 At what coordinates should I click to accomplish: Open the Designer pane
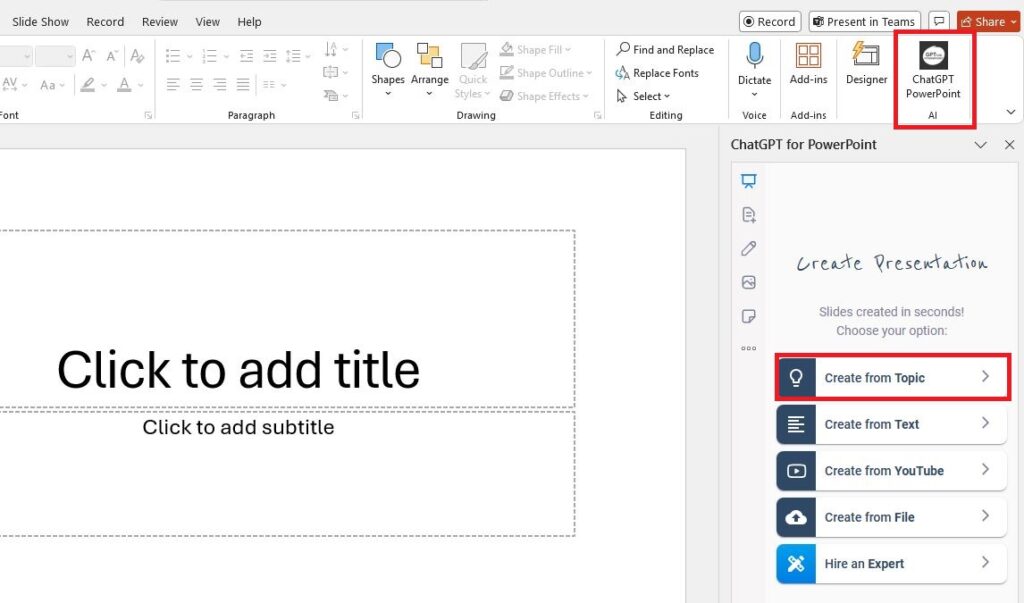(x=866, y=64)
